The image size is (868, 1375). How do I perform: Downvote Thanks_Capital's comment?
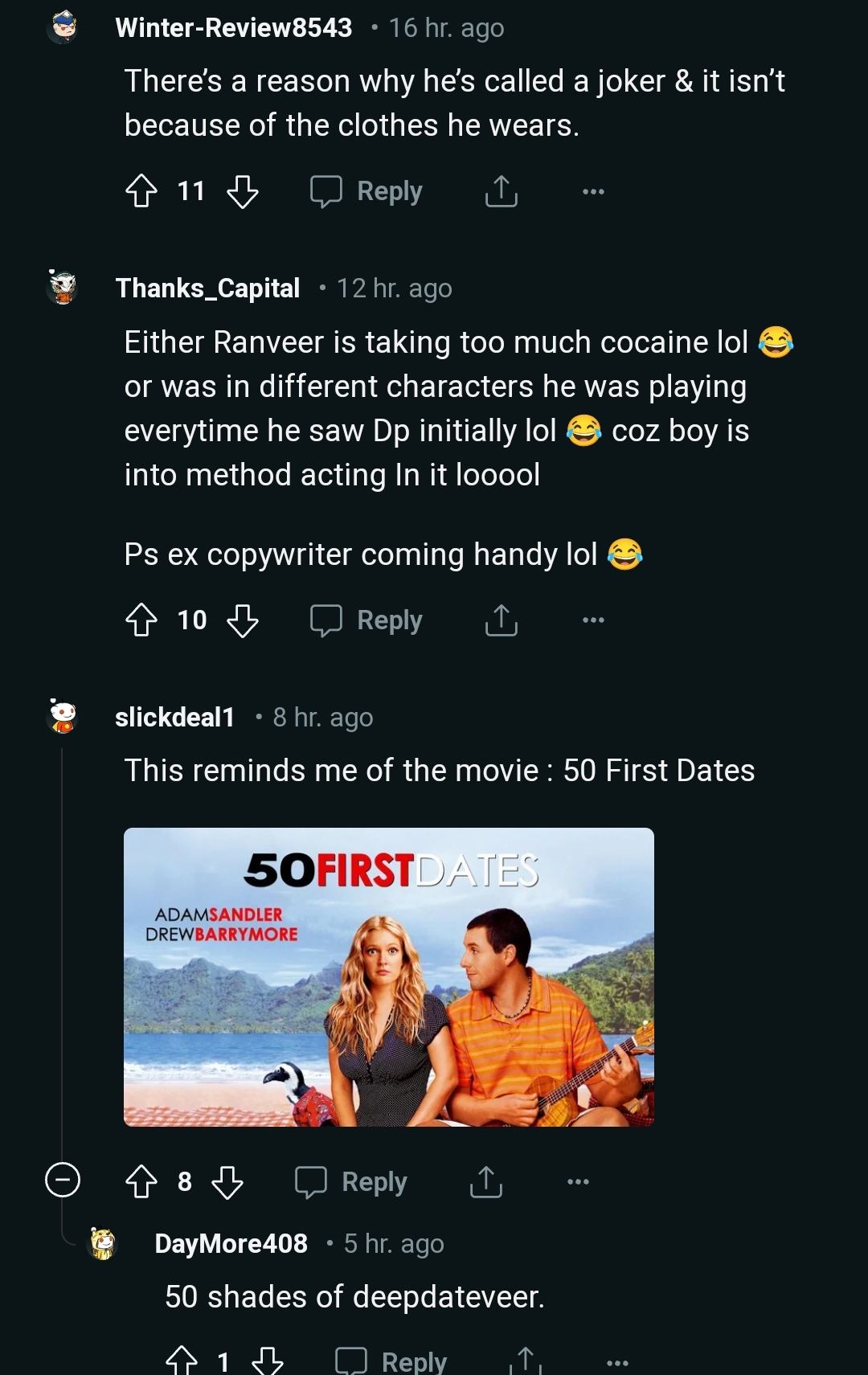(x=242, y=620)
